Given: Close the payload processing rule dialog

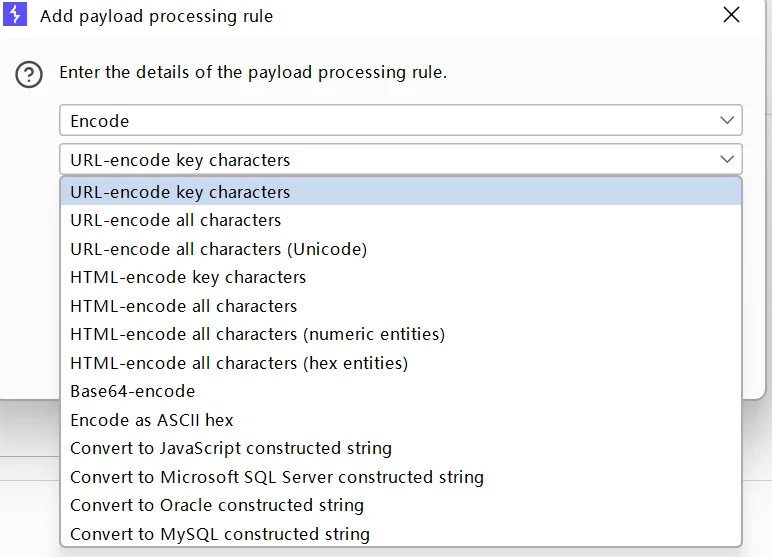Looking at the screenshot, I should (x=732, y=15).
